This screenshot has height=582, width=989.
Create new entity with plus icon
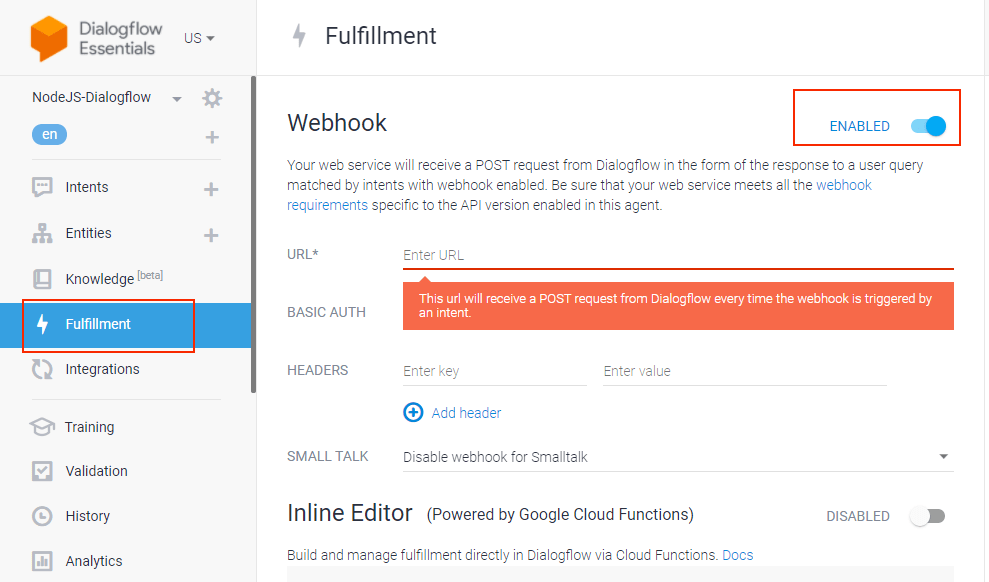(x=211, y=235)
